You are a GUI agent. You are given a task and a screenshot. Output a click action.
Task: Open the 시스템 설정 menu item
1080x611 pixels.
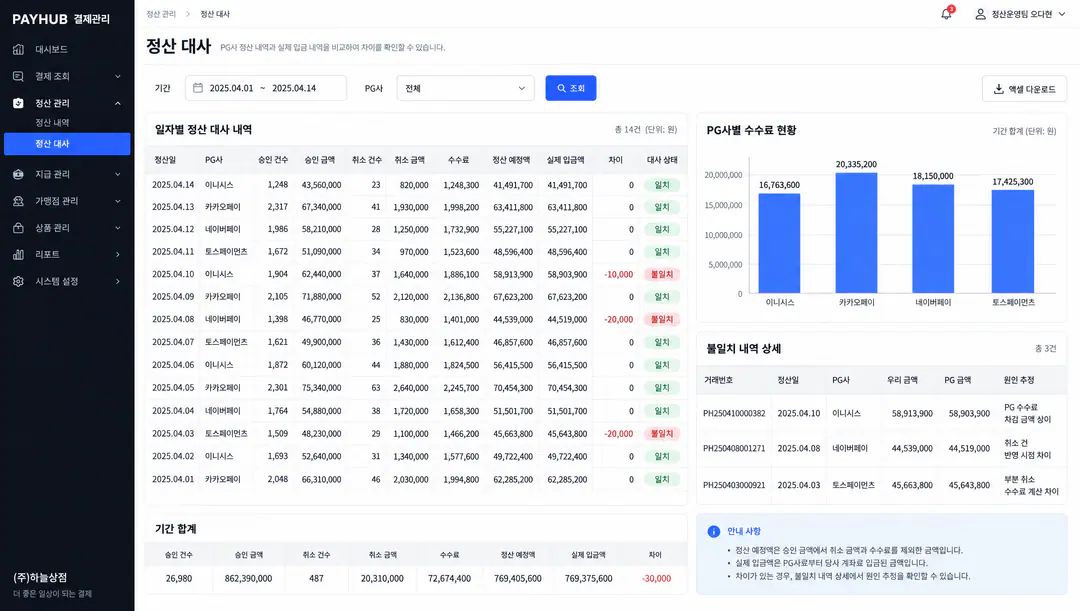tap(67, 282)
